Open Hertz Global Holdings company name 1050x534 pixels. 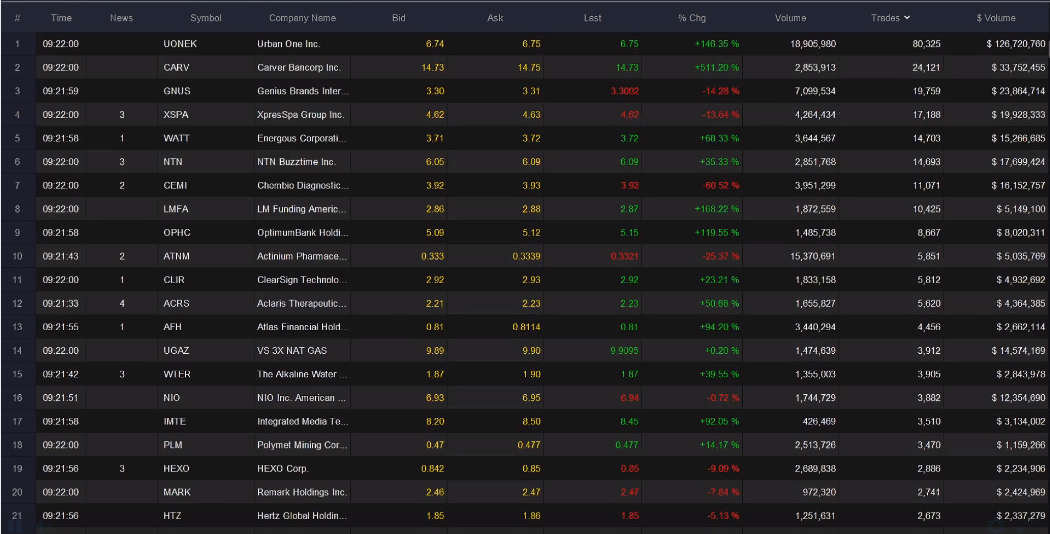[x=302, y=515]
